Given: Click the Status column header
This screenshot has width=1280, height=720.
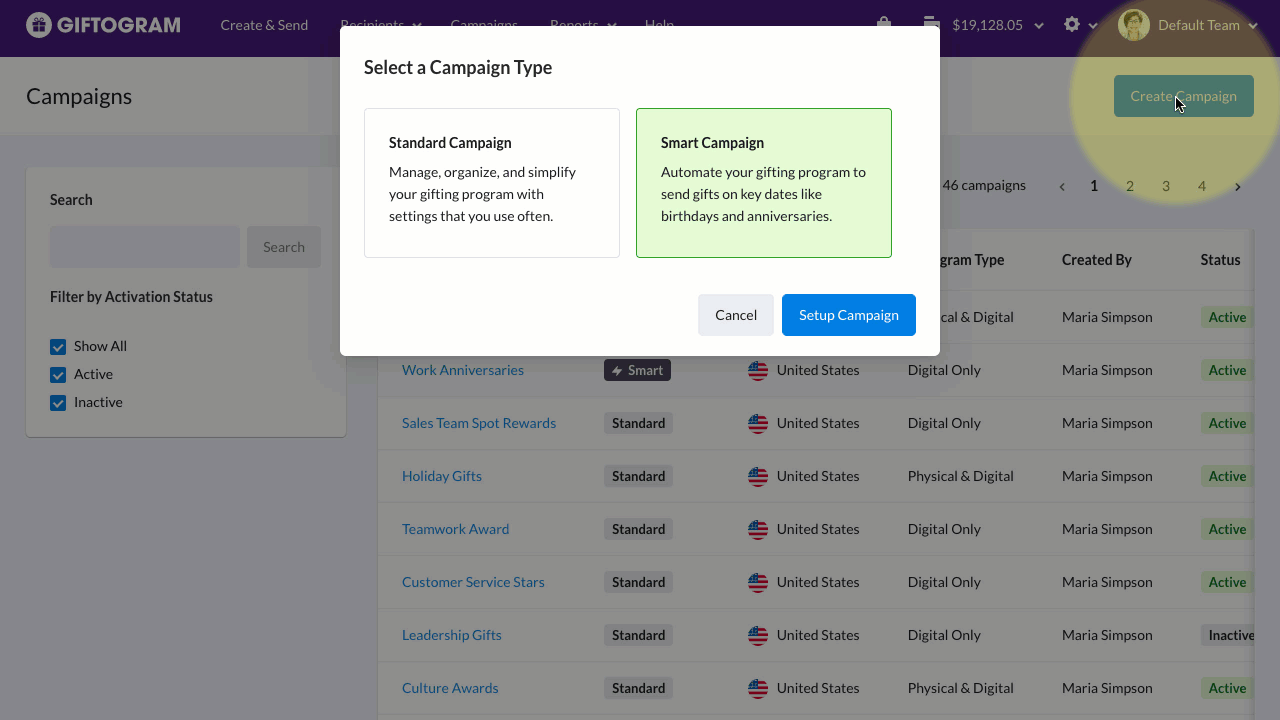Looking at the screenshot, I should pos(1220,260).
